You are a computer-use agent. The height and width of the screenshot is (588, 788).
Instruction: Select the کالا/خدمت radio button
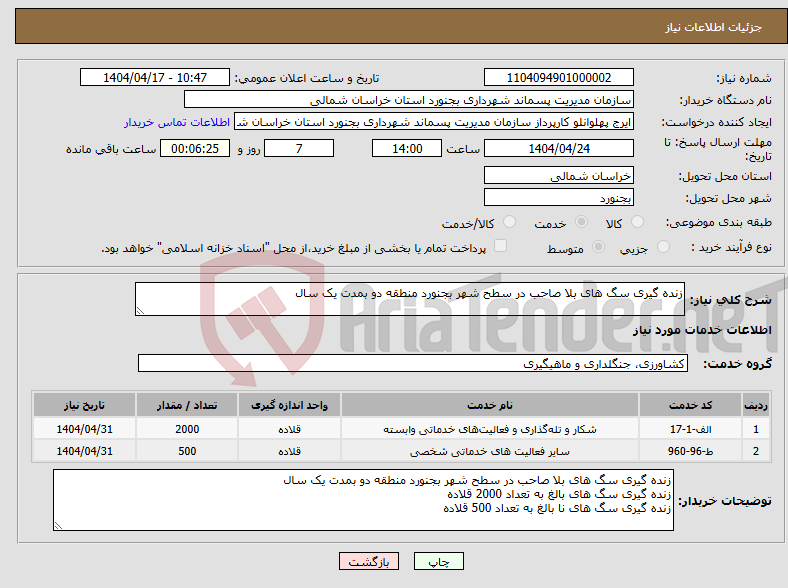click(509, 222)
